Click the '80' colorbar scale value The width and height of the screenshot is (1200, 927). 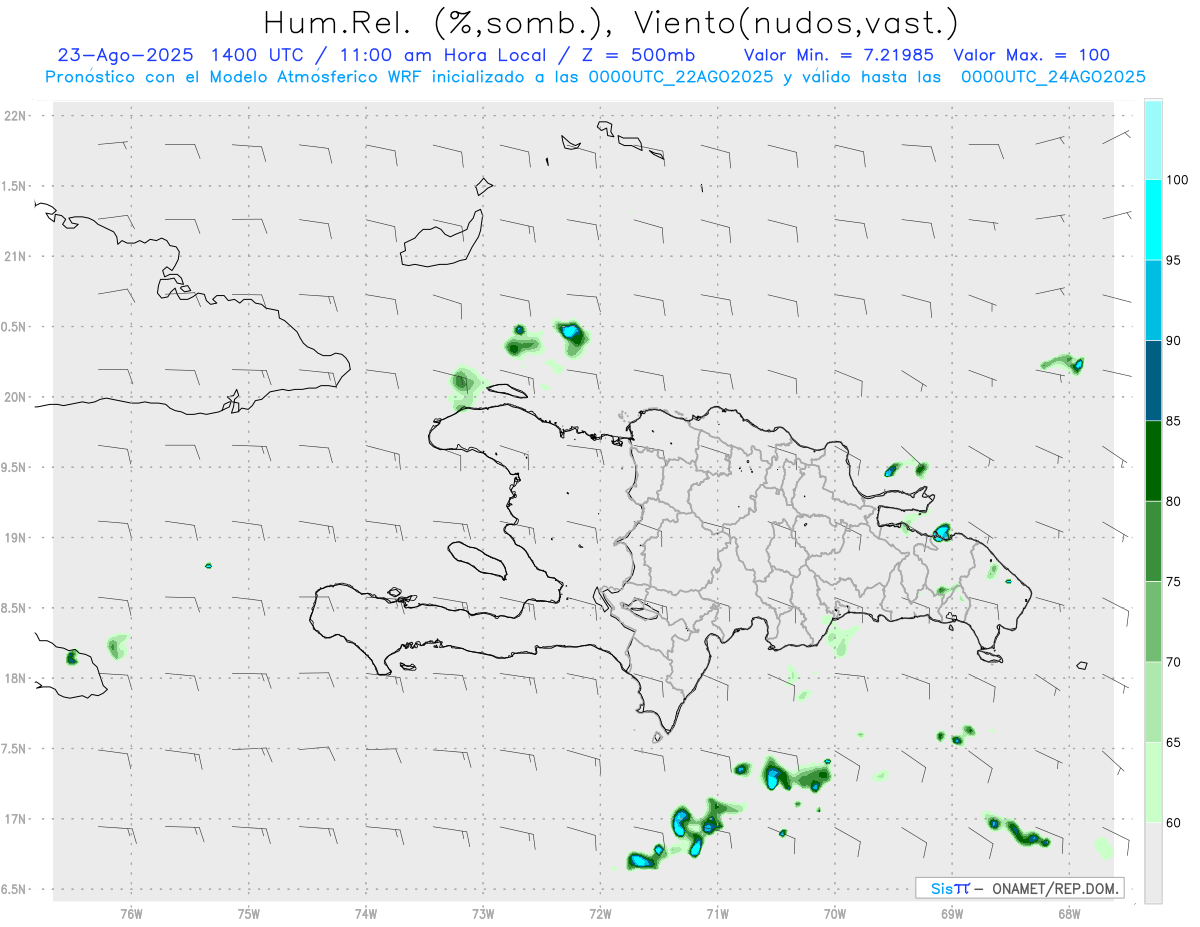click(1175, 501)
